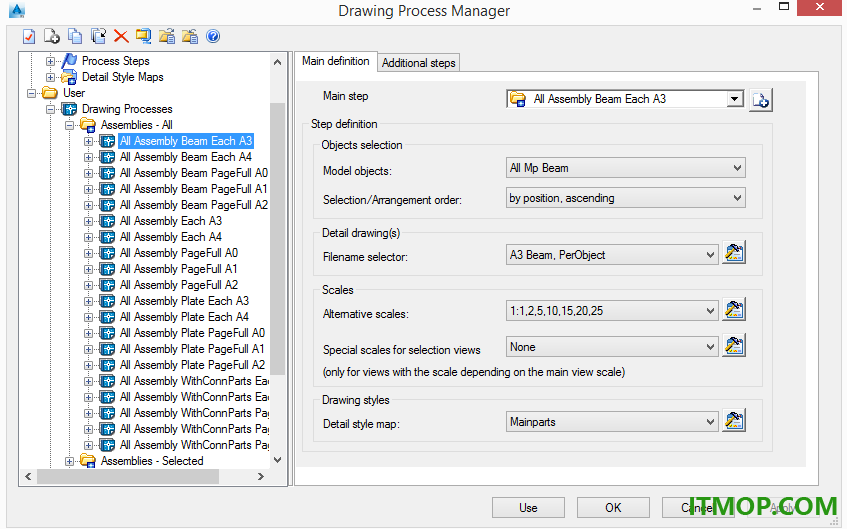Click the tree scroll-up arrow
The width and height of the screenshot is (847, 529).
(278, 62)
